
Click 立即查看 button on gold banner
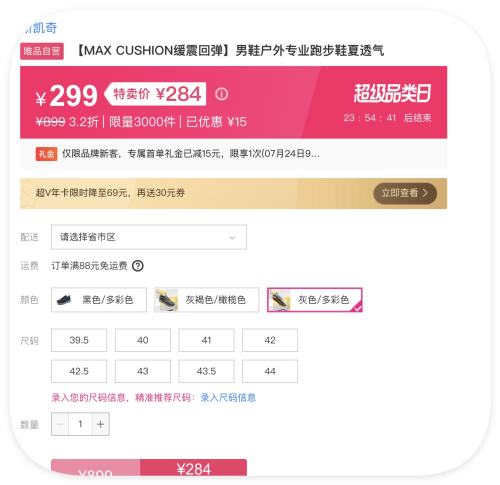tap(405, 193)
